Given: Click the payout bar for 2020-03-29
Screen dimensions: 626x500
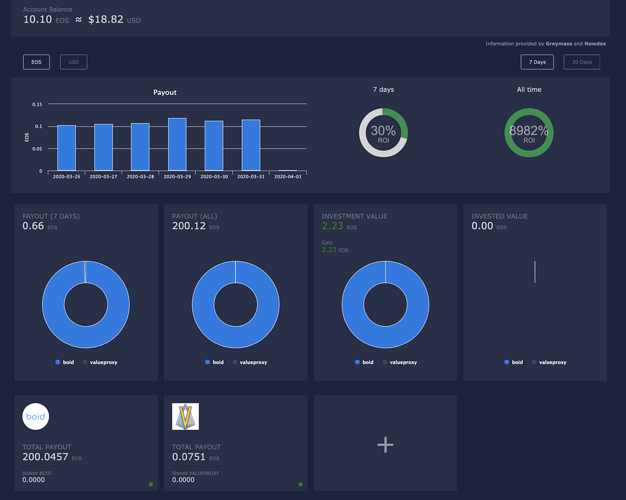Looking at the screenshot, I should [x=177, y=145].
